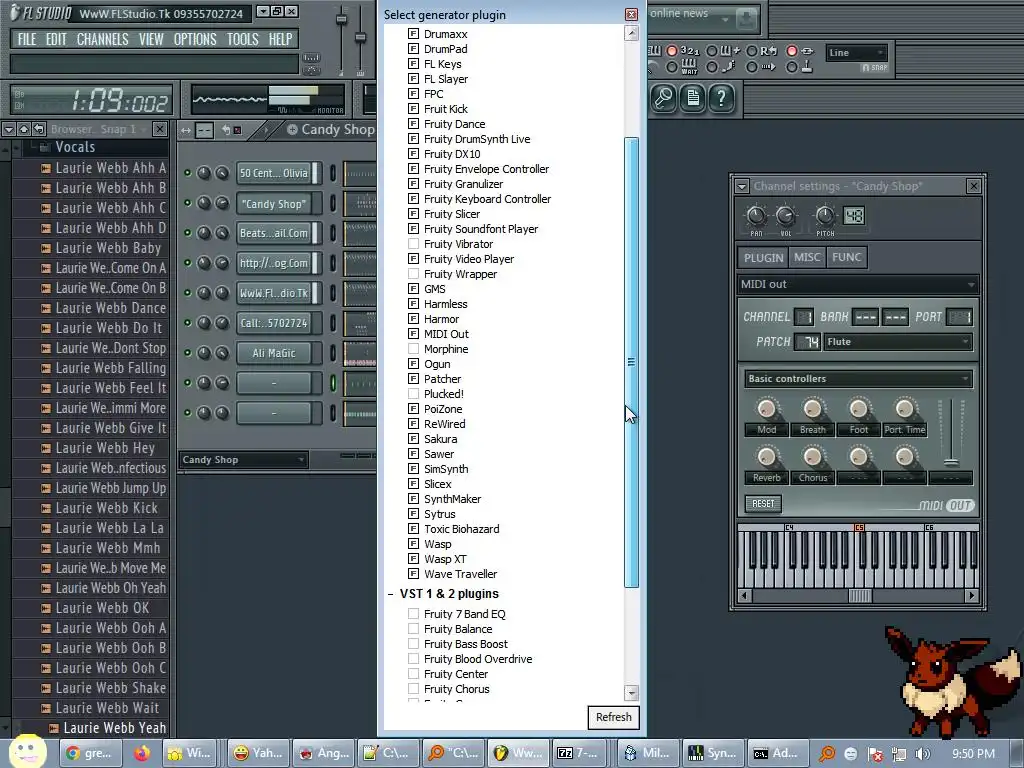
Task: Click the question mark help button
Action: (721, 99)
